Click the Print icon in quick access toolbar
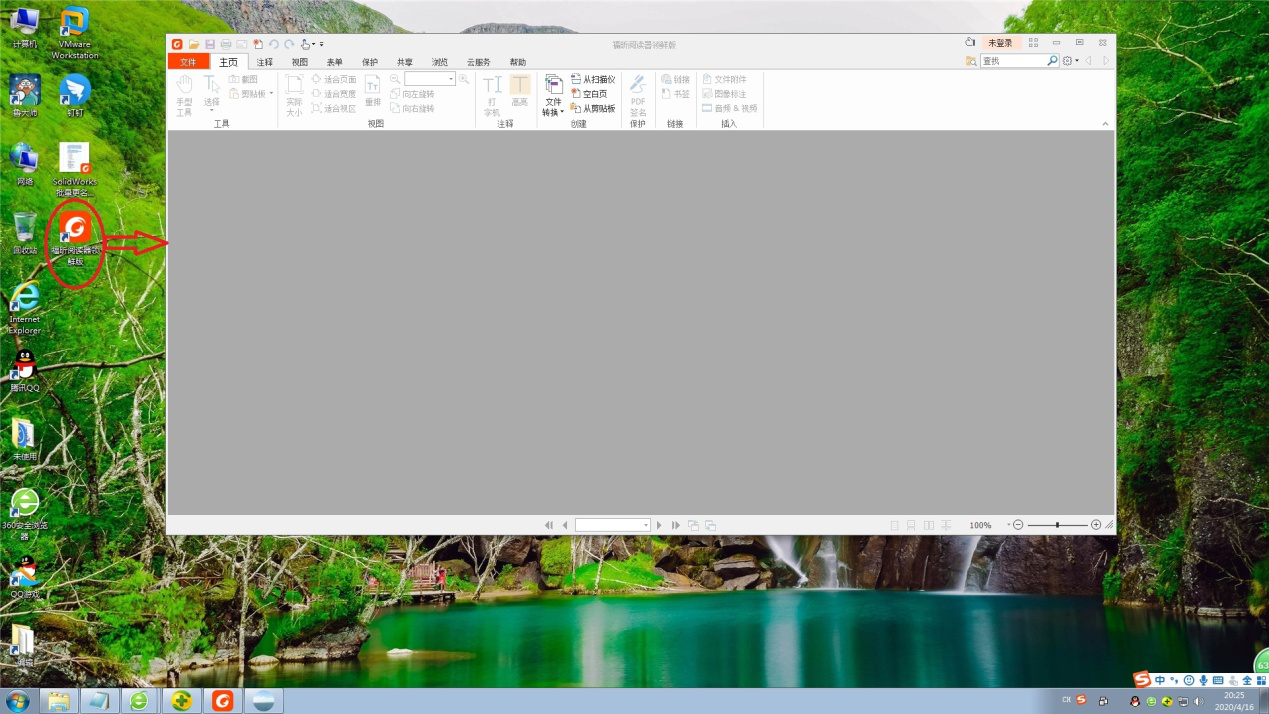The image size is (1269, 714). 226,44
